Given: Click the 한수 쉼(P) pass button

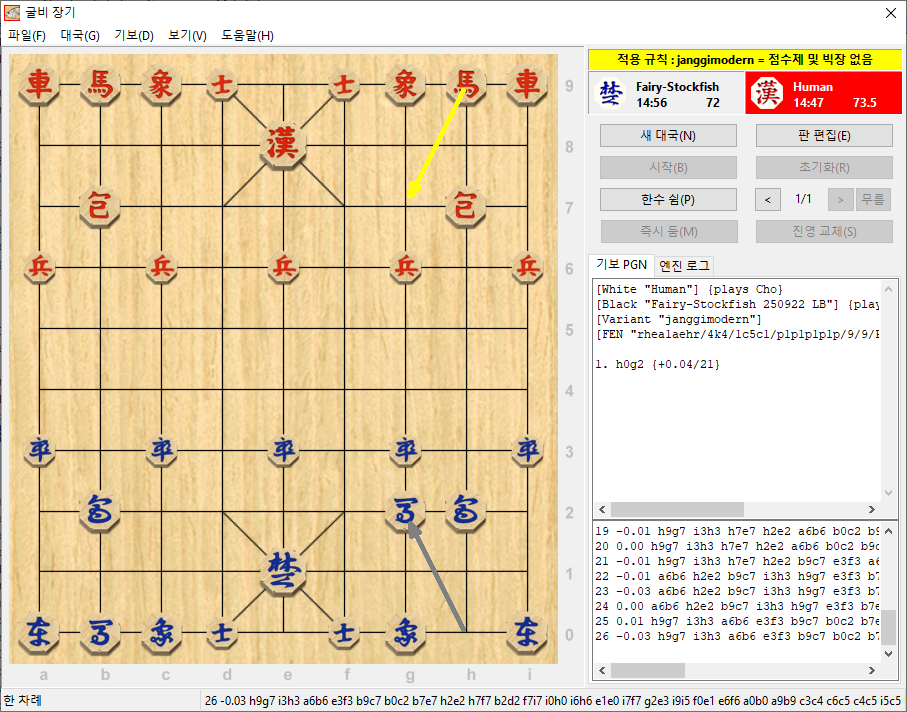Looking at the screenshot, I should tap(668, 200).
